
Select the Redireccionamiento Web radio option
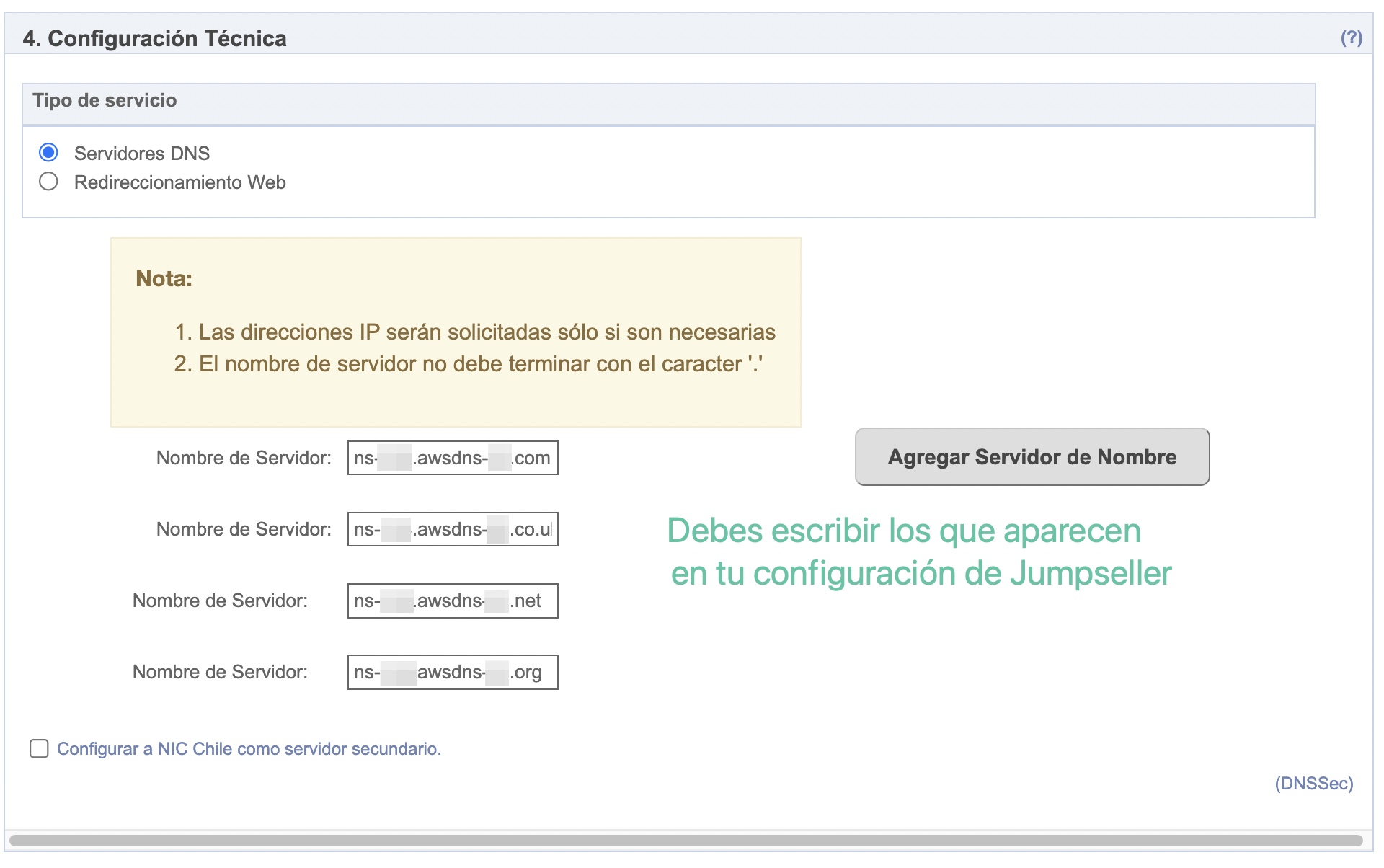click(48, 182)
